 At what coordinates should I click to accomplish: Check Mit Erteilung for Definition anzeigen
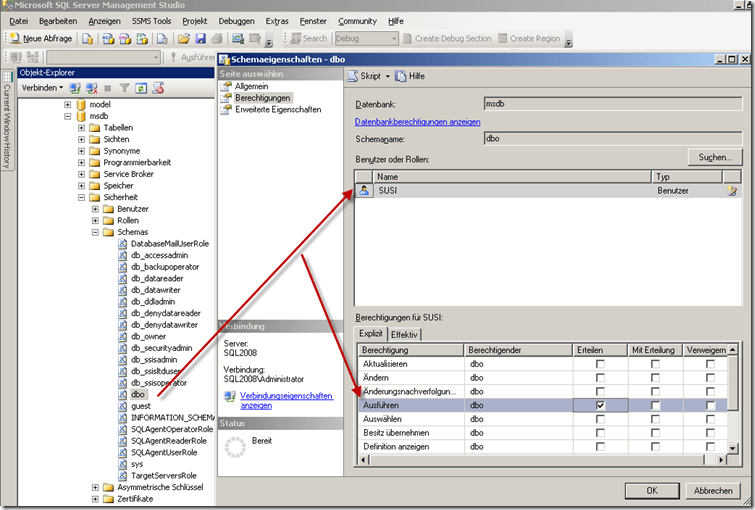[655, 447]
